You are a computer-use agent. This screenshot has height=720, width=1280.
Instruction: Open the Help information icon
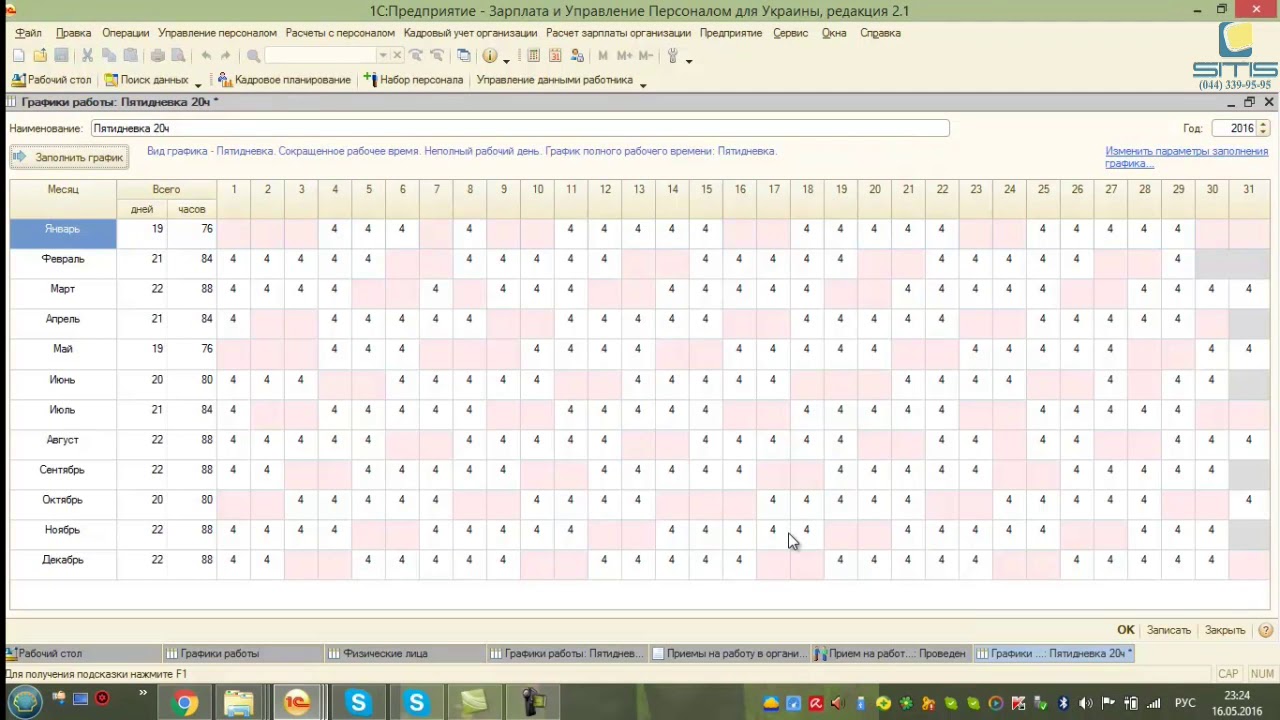pyautogui.click(x=490, y=56)
